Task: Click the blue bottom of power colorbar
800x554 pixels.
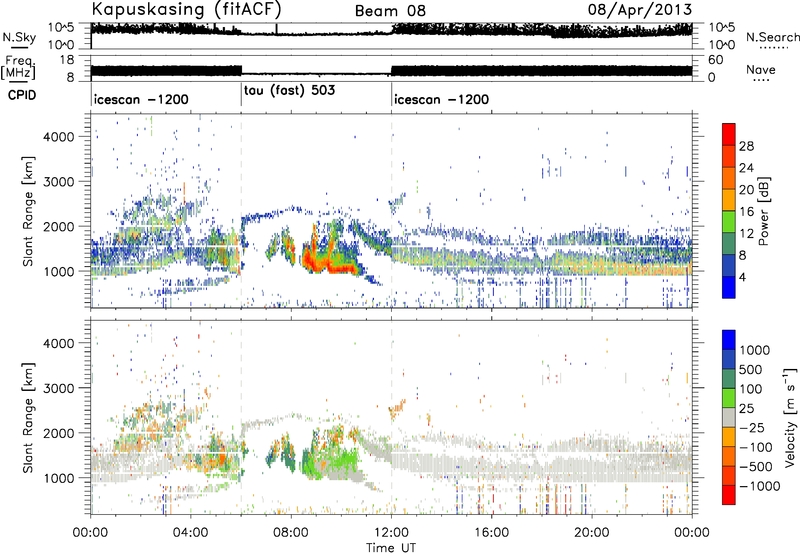Action: (x=729, y=287)
